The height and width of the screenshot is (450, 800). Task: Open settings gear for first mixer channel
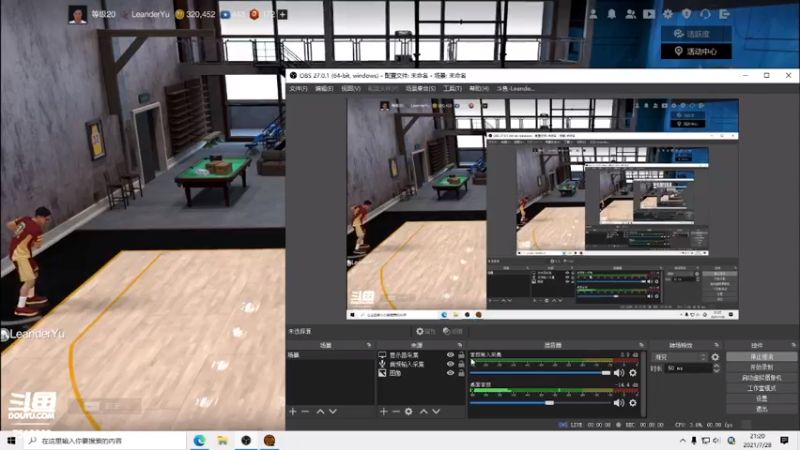tap(633, 373)
